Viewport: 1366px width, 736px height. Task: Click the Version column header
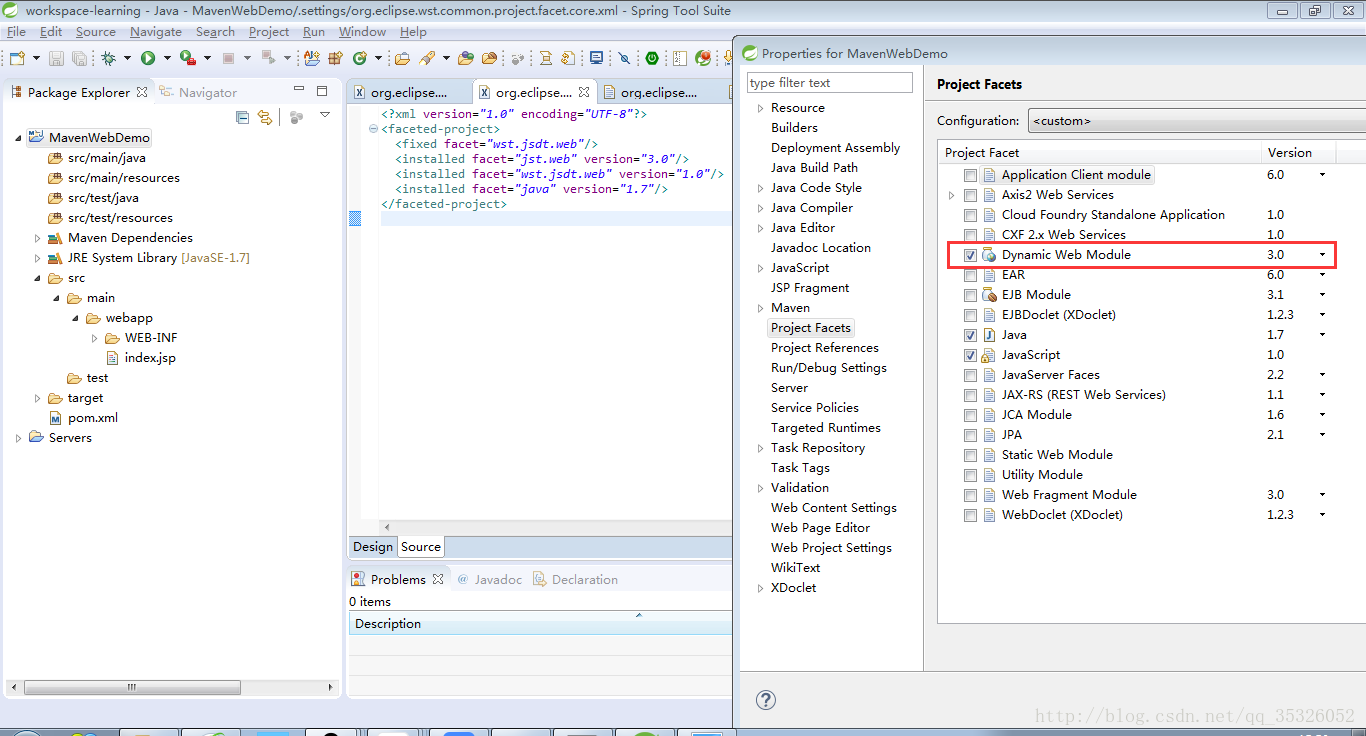coord(1298,153)
